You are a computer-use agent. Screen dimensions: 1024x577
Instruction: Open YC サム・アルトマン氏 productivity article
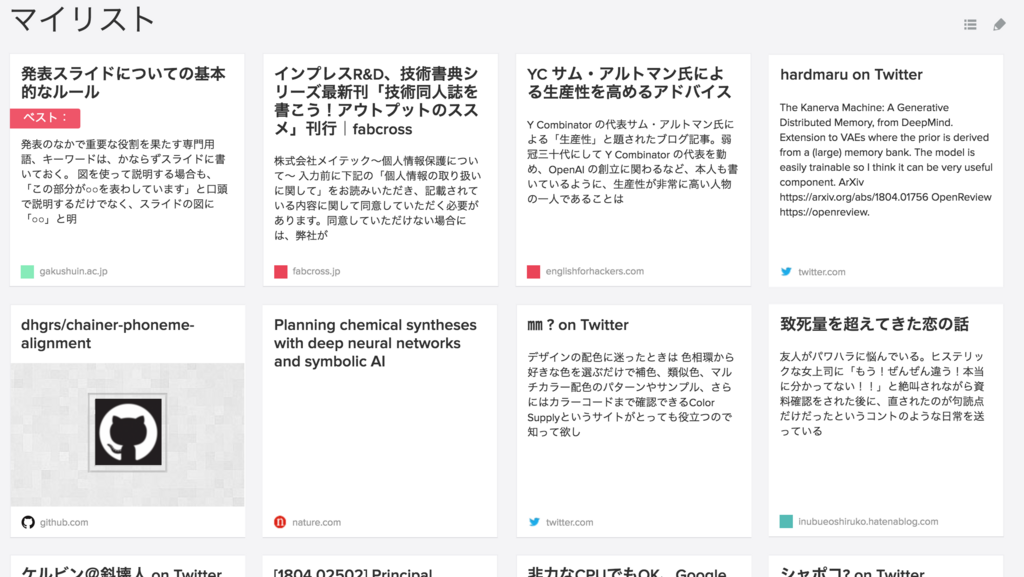[629, 83]
